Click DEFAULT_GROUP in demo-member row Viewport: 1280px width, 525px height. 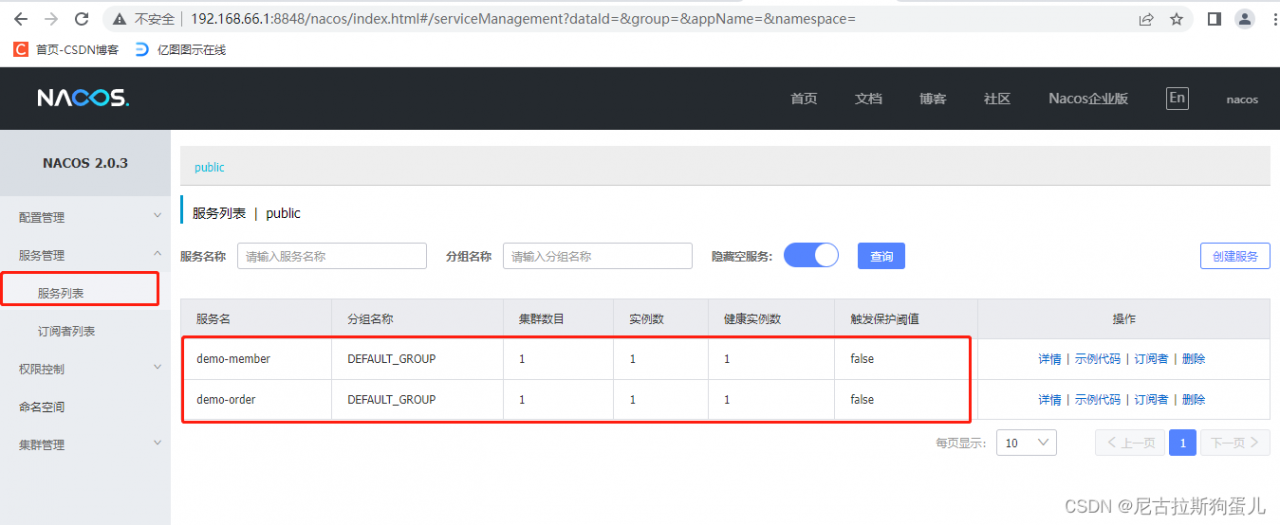click(x=391, y=359)
